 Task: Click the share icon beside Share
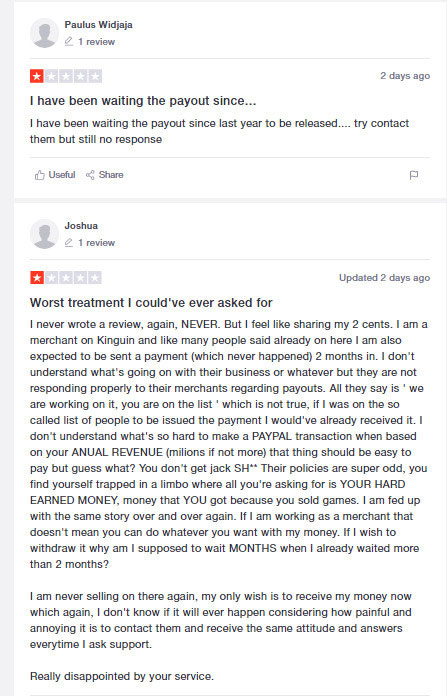point(90,175)
